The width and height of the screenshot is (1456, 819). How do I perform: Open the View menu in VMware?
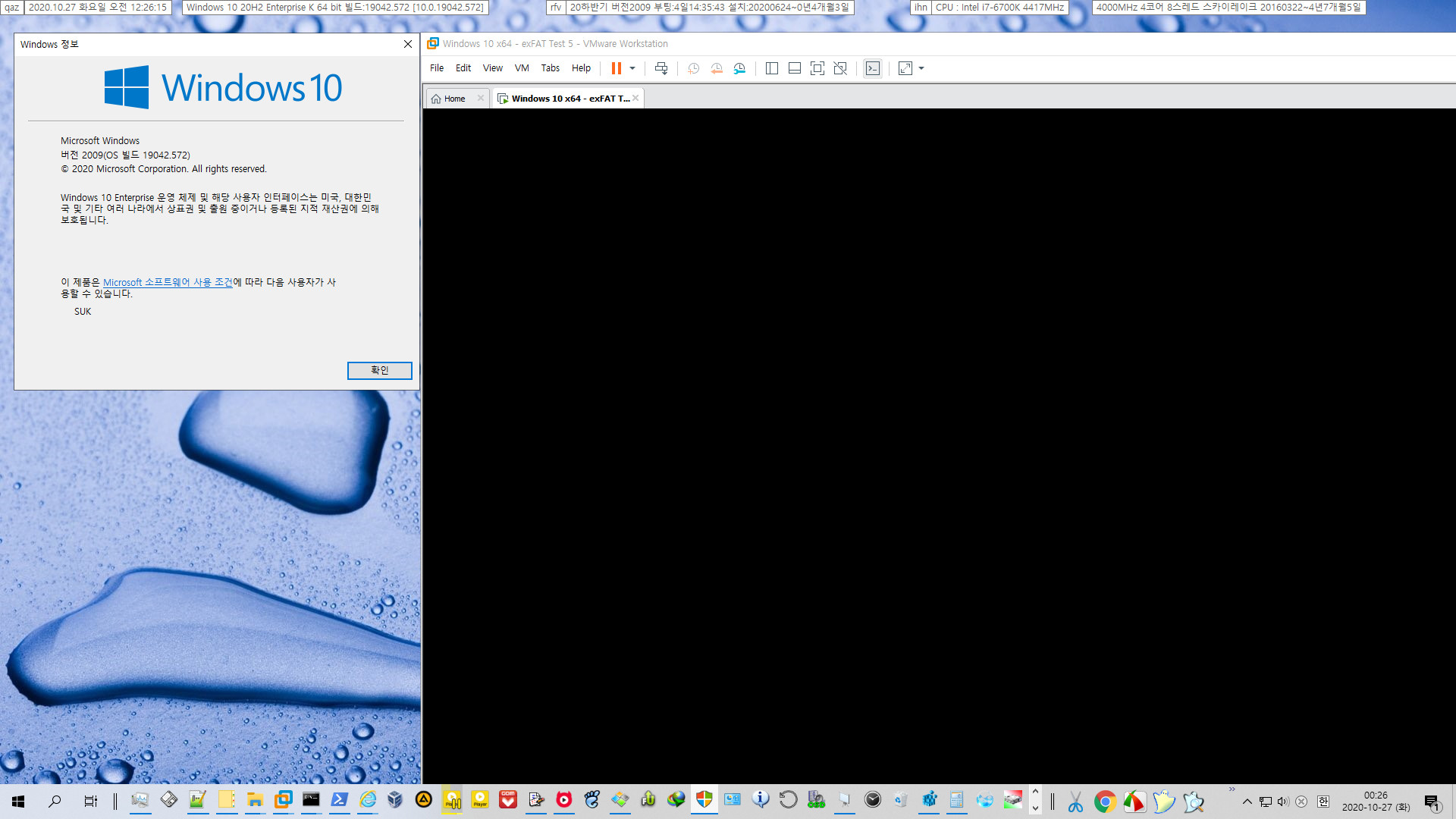click(493, 68)
